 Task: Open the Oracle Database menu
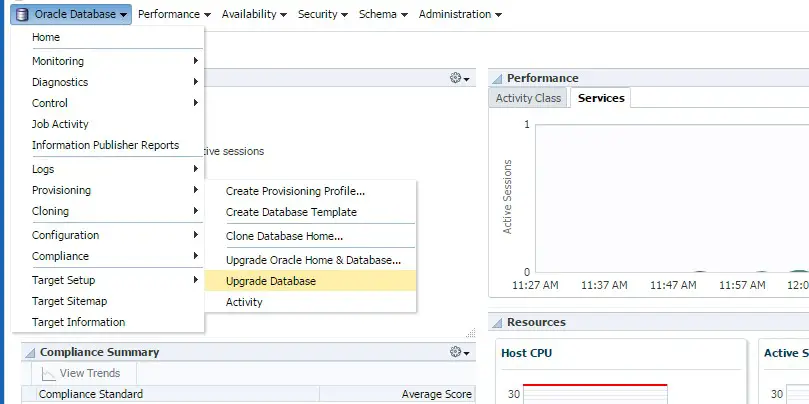tap(71, 14)
